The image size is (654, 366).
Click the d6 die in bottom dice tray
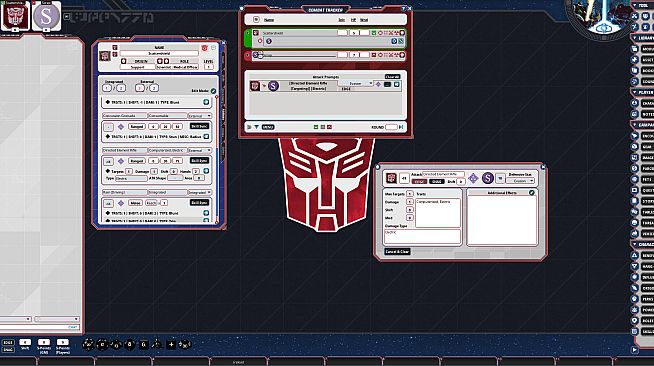[x=143, y=344]
